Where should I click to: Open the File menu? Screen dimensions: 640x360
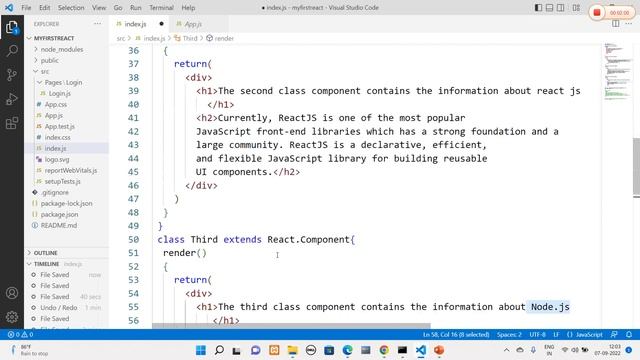[x=26, y=7]
